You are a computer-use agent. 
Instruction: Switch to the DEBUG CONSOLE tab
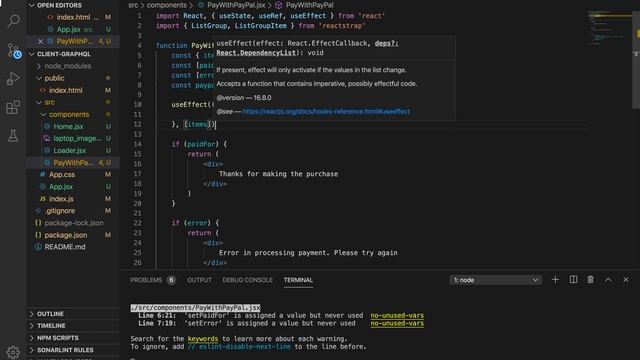pyautogui.click(x=247, y=280)
